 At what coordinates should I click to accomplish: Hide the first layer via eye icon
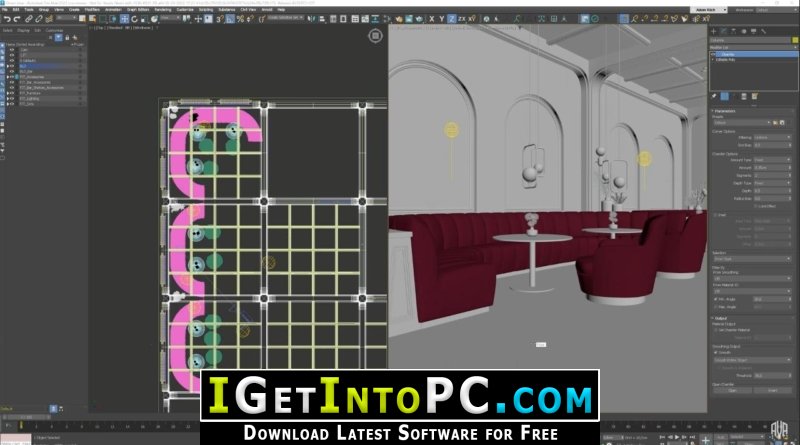click(12, 50)
